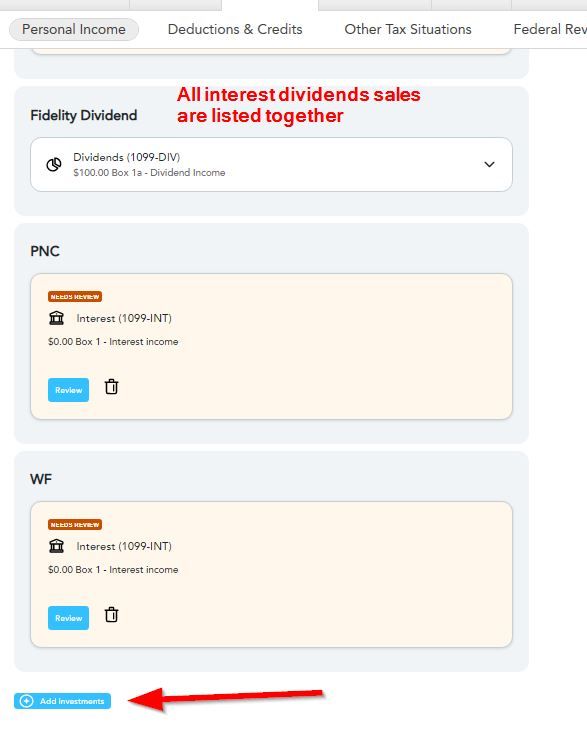Click the bank icon in WF card
This screenshot has width=587, height=755.
56,546
